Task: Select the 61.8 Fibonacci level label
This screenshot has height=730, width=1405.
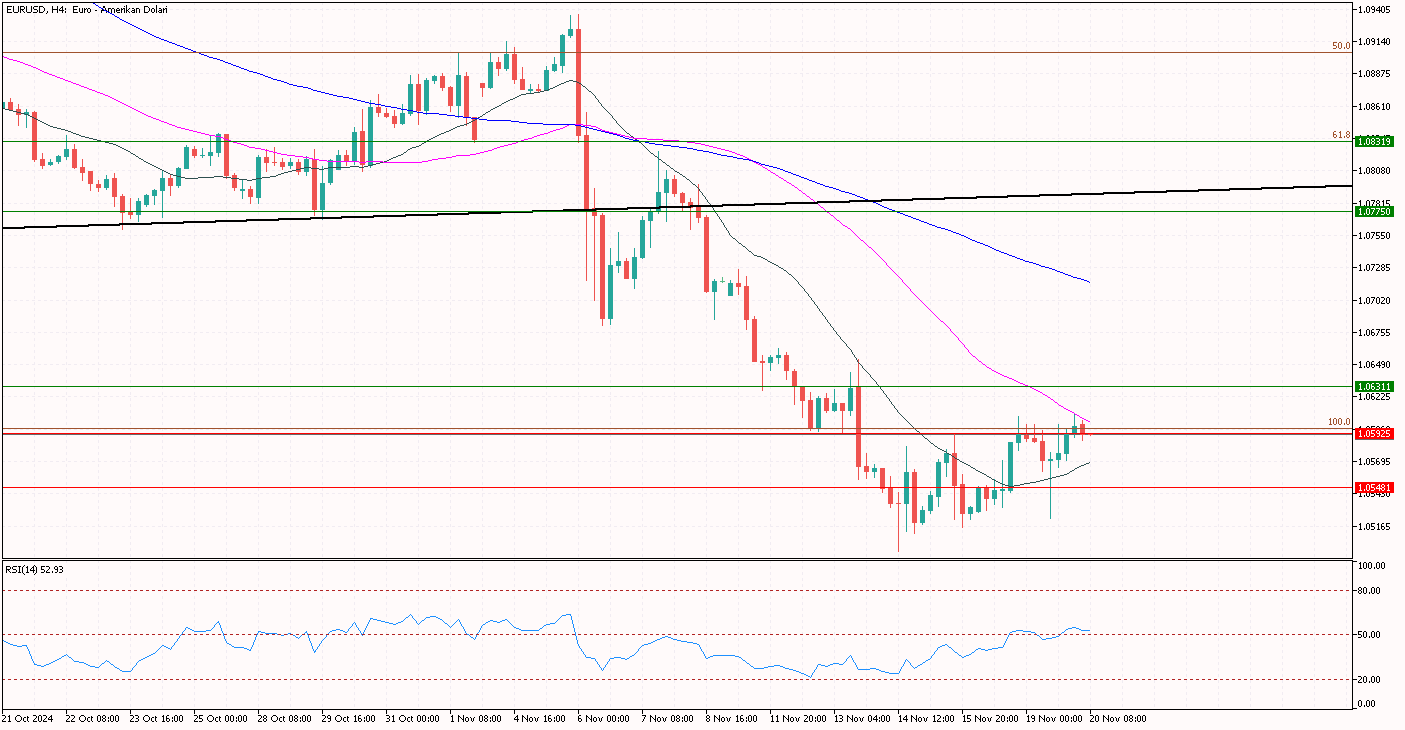Action: coord(1340,135)
